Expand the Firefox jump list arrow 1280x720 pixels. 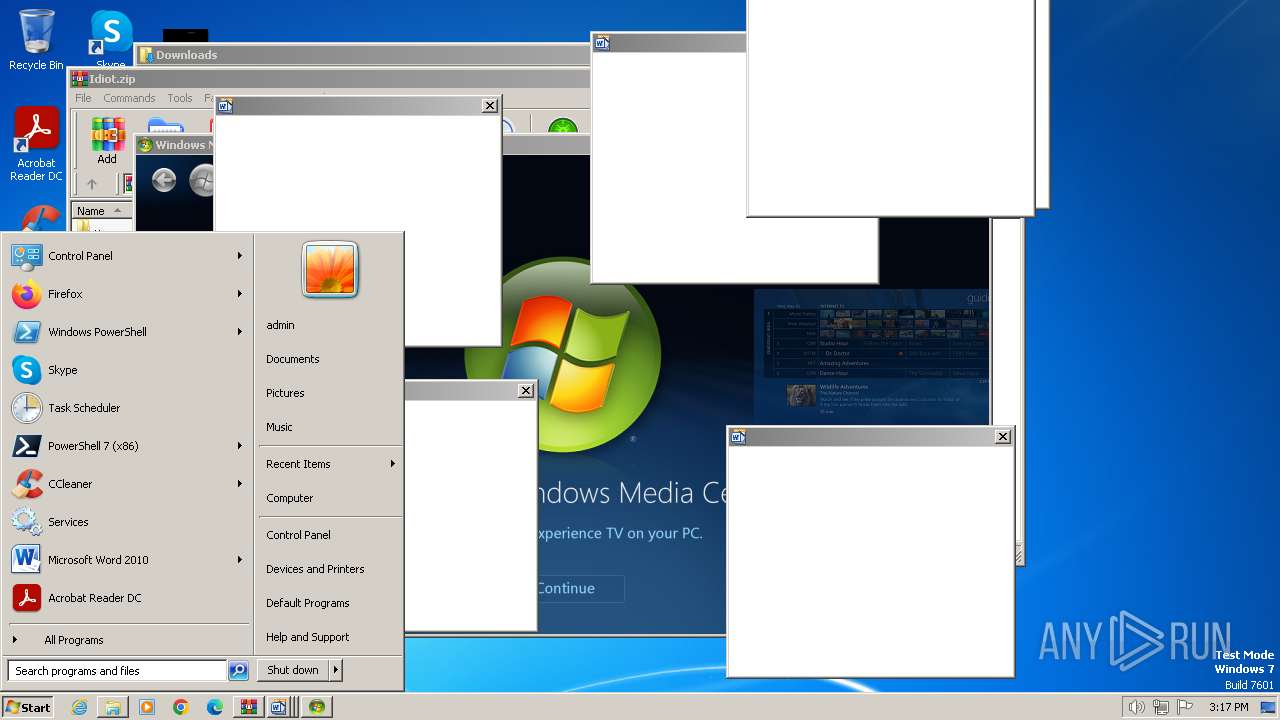click(x=240, y=294)
